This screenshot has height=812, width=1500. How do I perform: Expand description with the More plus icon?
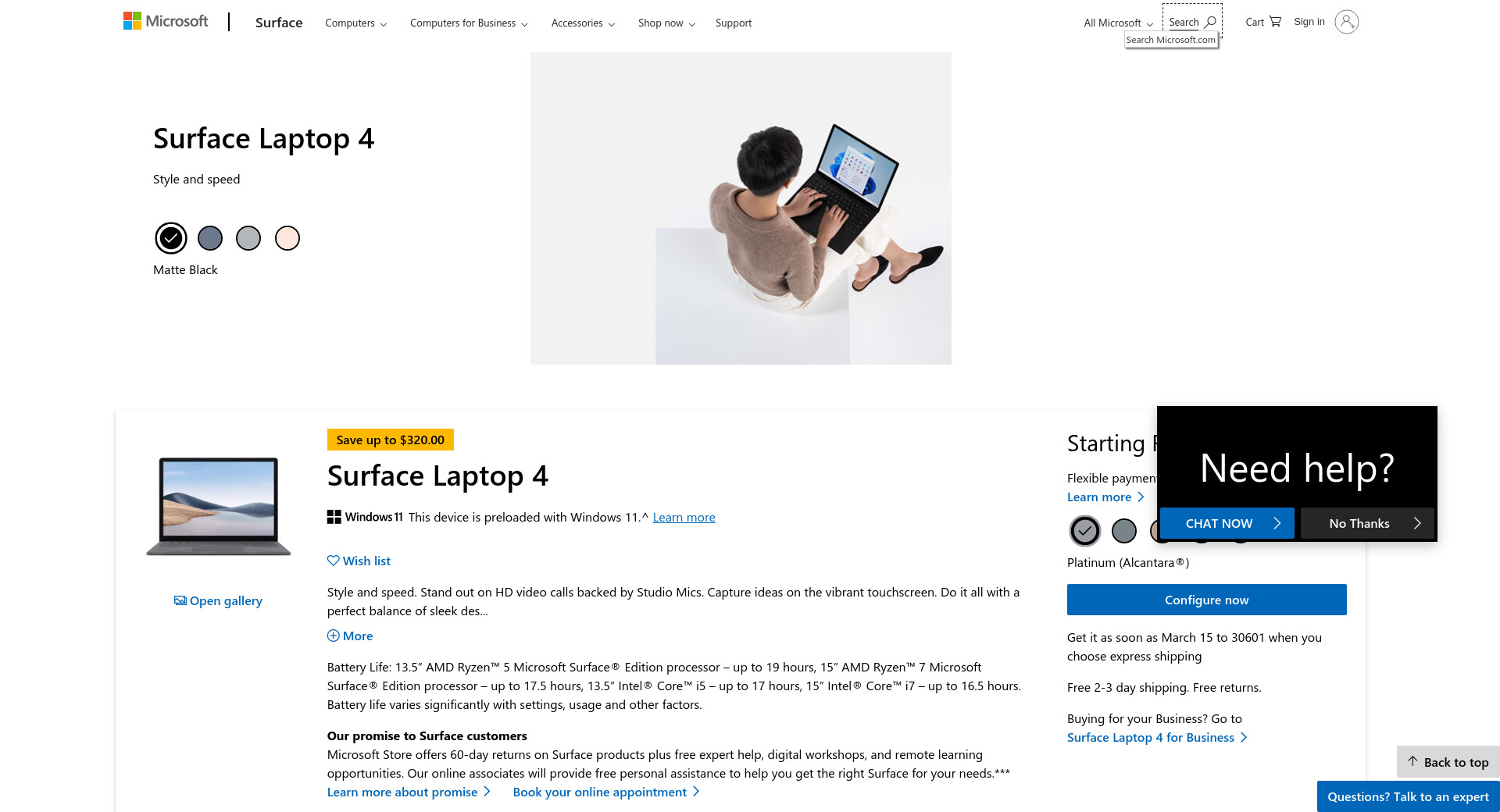coord(333,636)
